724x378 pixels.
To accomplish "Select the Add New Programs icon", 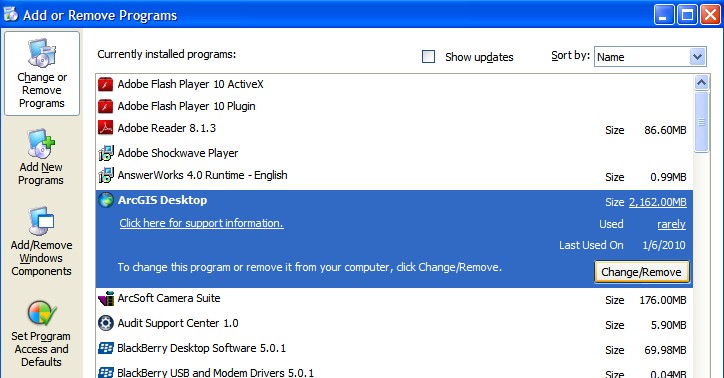I will (x=41, y=144).
